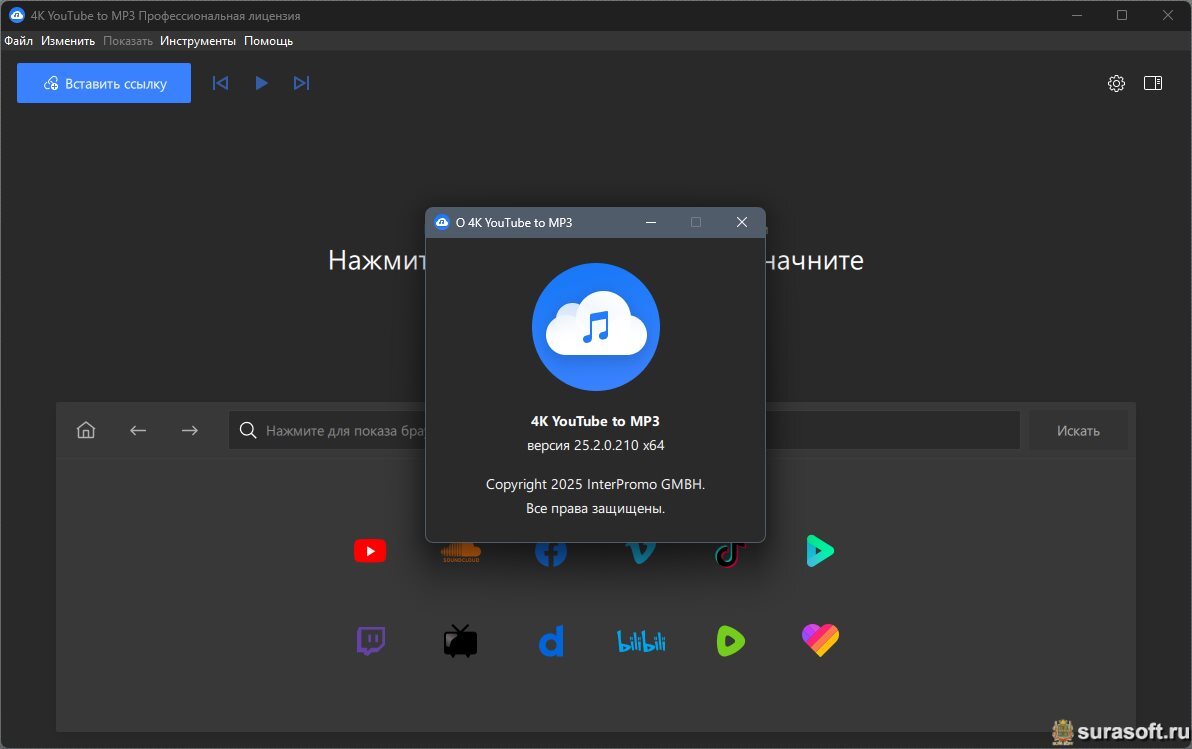Click the version 25.2.0.210 x64 text
The width and height of the screenshot is (1192, 749).
(596, 446)
